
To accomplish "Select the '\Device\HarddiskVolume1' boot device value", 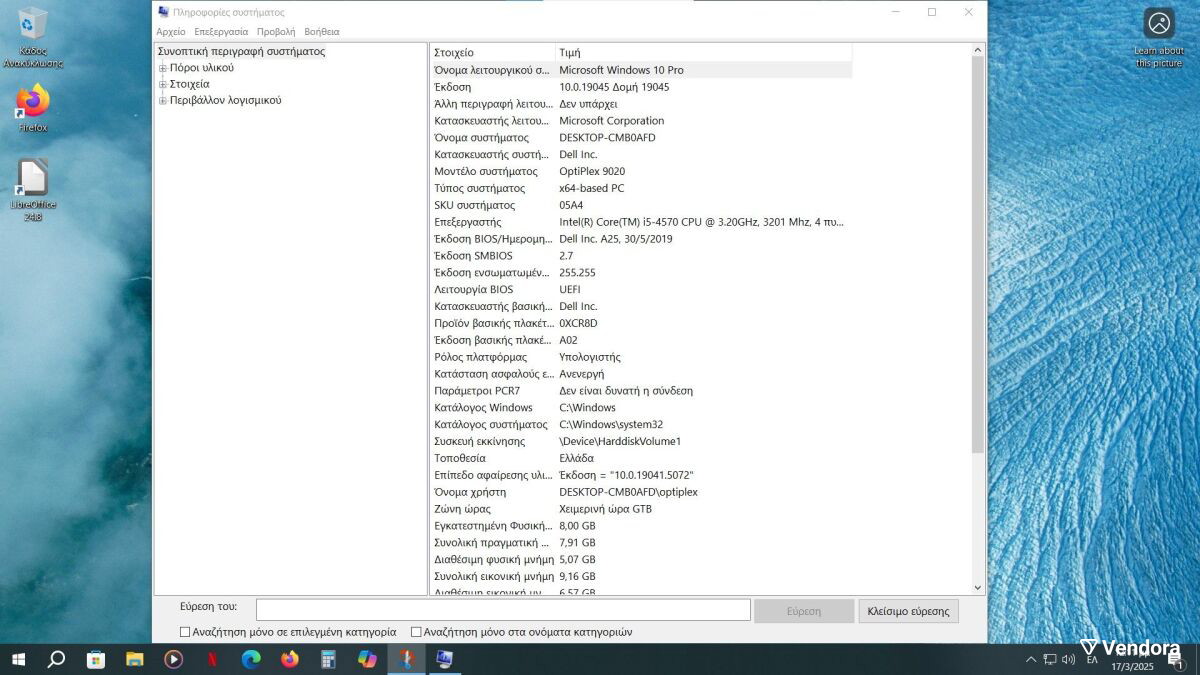I will click(620, 441).
